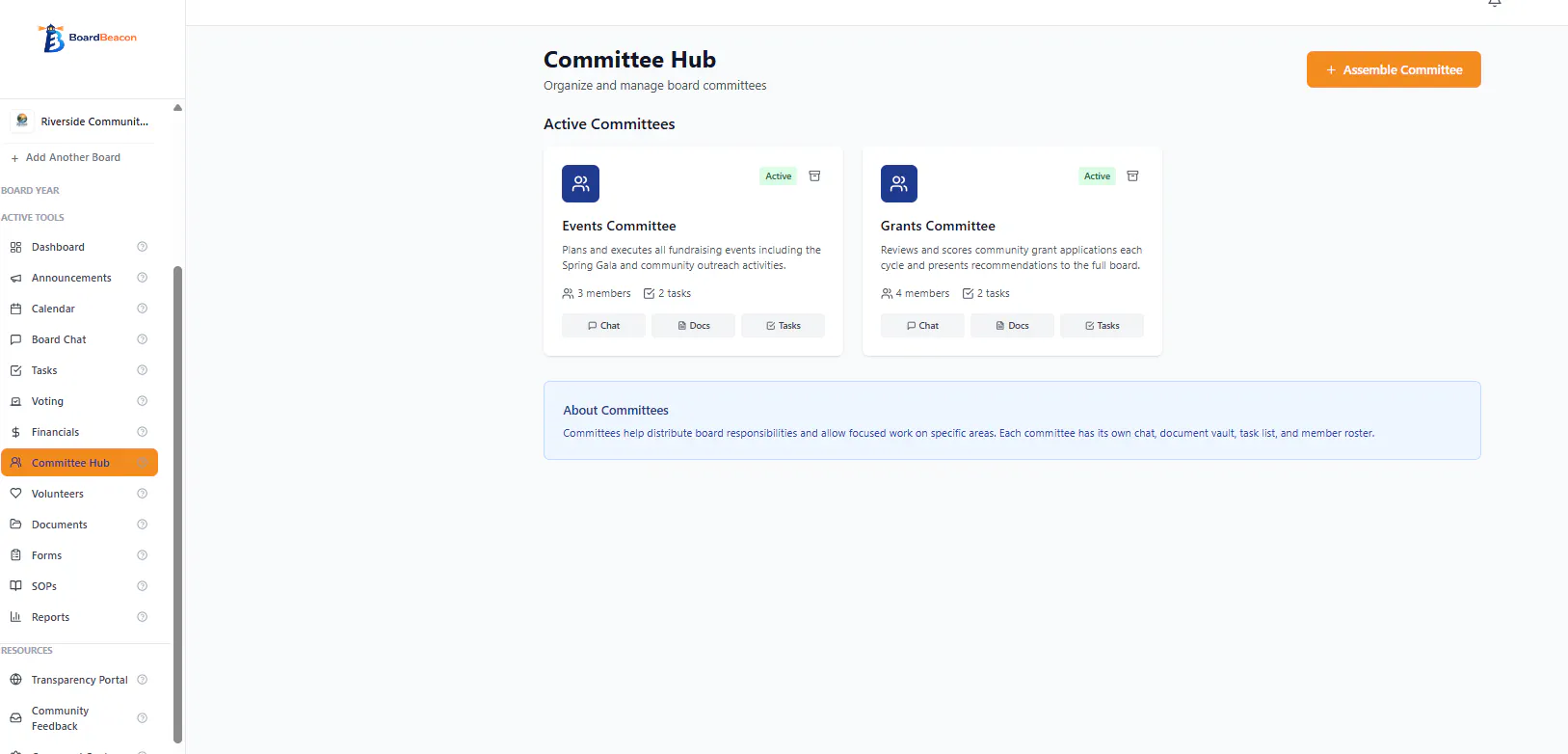
Task: Archive the Events Committee
Action: click(814, 176)
